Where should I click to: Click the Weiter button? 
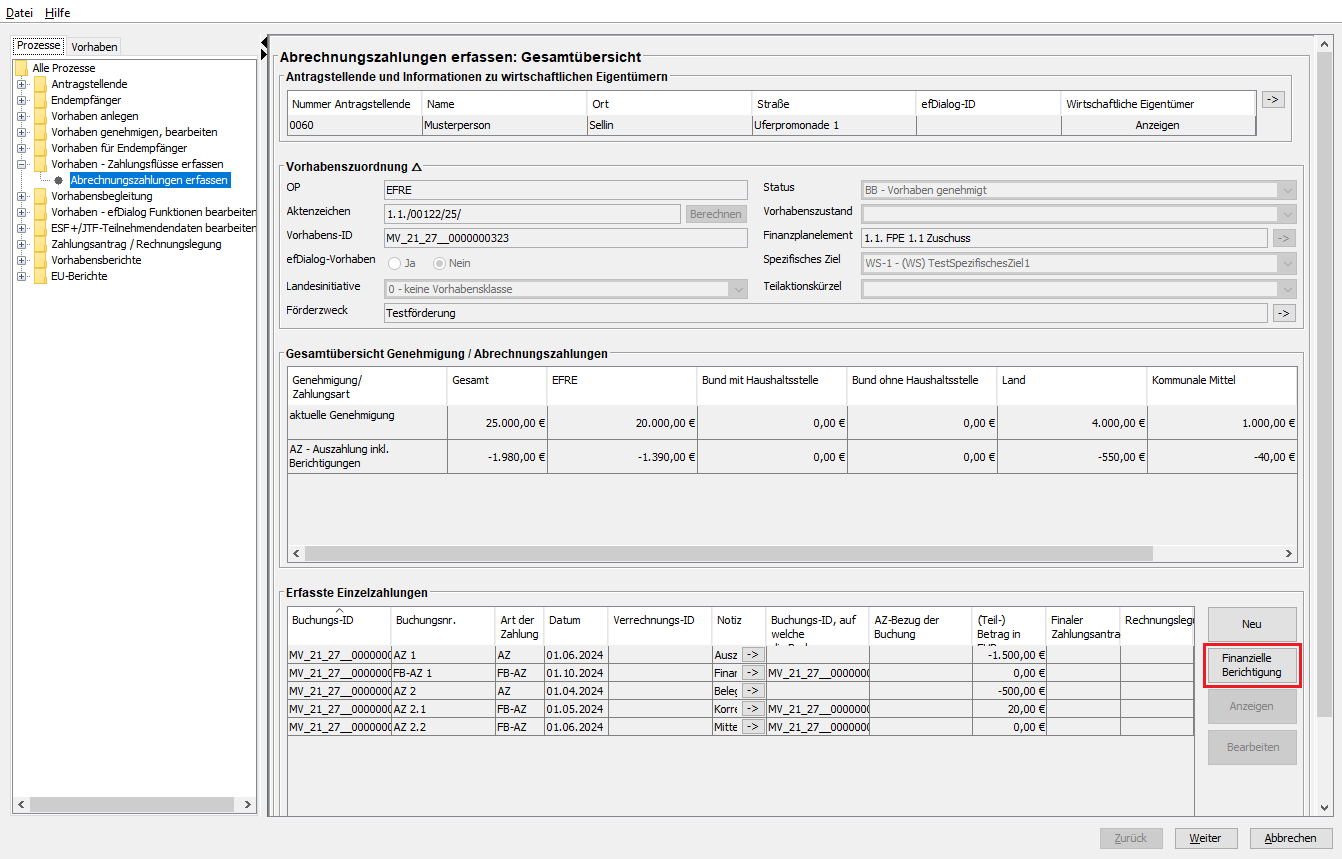[x=1205, y=838]
